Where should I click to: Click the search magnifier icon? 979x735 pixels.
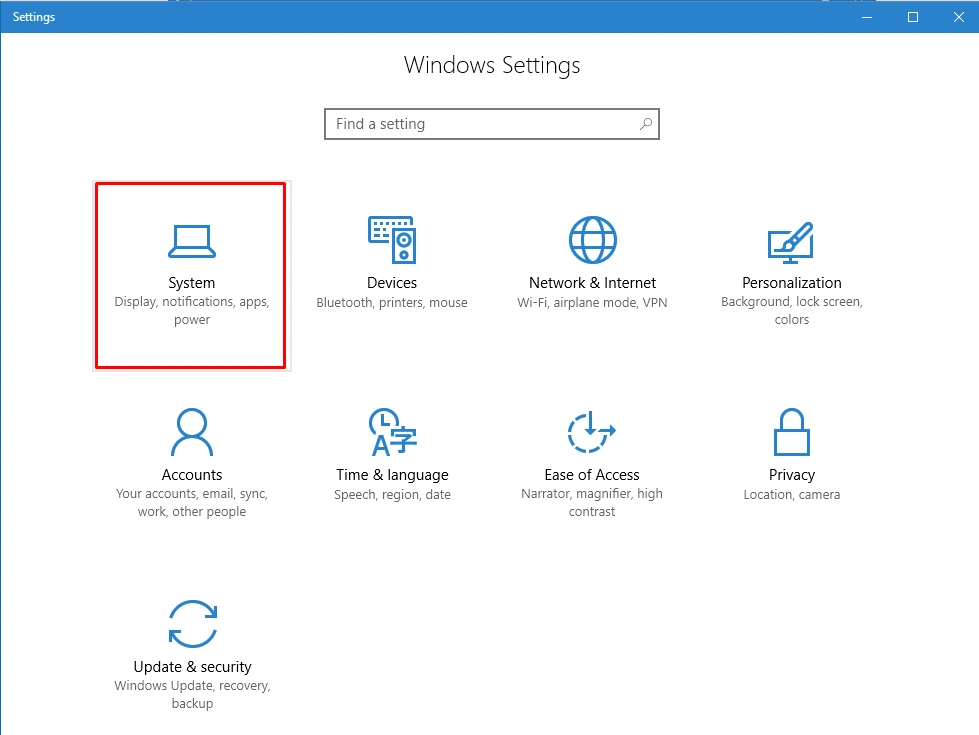pyautogui.click(x=646, y=124)
